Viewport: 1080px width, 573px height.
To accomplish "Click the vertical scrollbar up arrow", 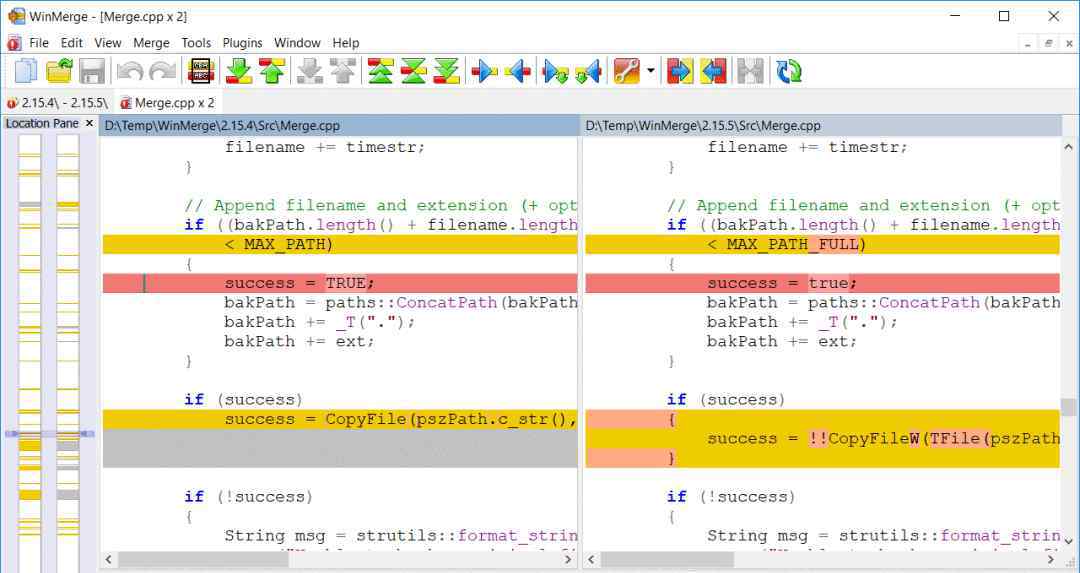I will coord(1068,146).
